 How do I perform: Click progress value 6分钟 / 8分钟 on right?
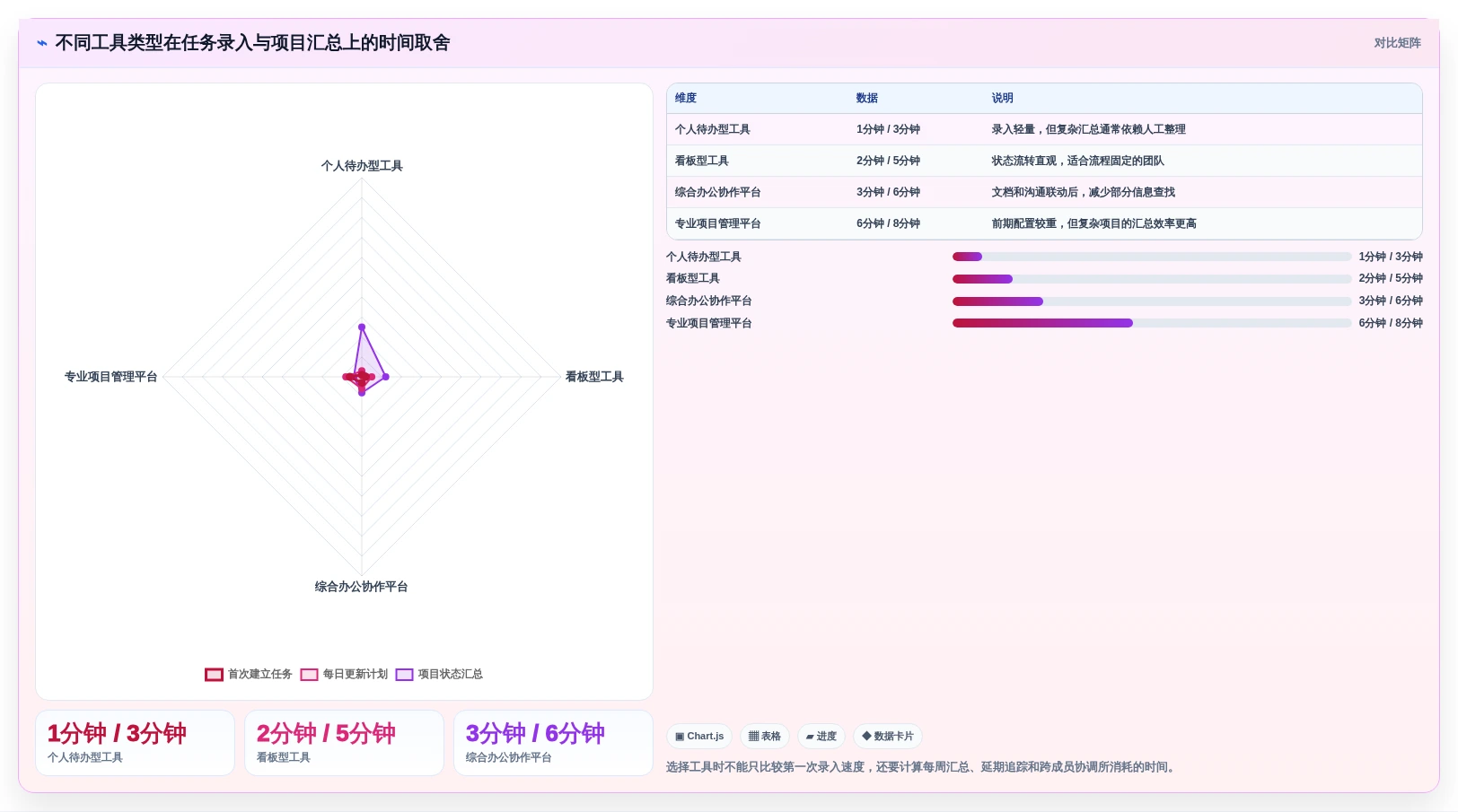(1391, 324)
